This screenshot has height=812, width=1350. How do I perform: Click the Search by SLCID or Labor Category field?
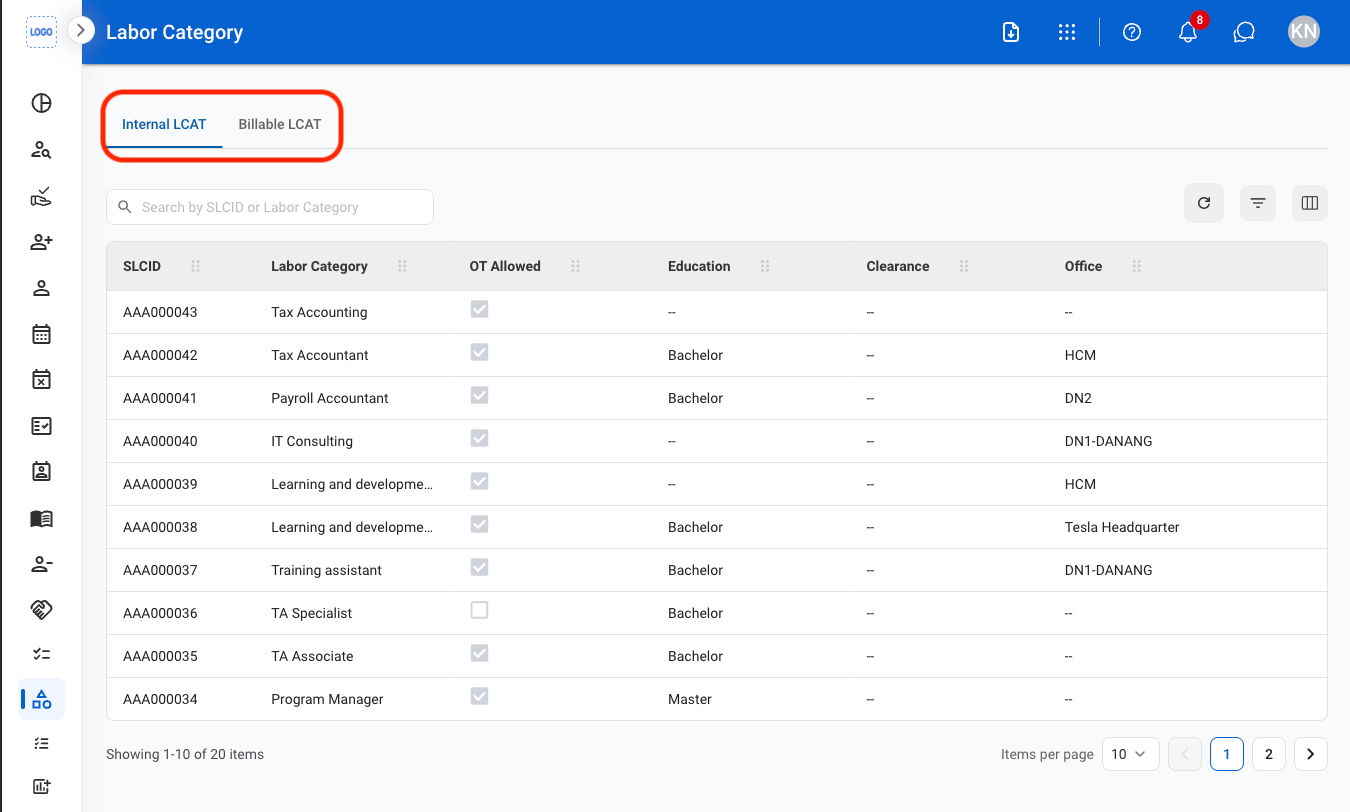tap(270, 207)
